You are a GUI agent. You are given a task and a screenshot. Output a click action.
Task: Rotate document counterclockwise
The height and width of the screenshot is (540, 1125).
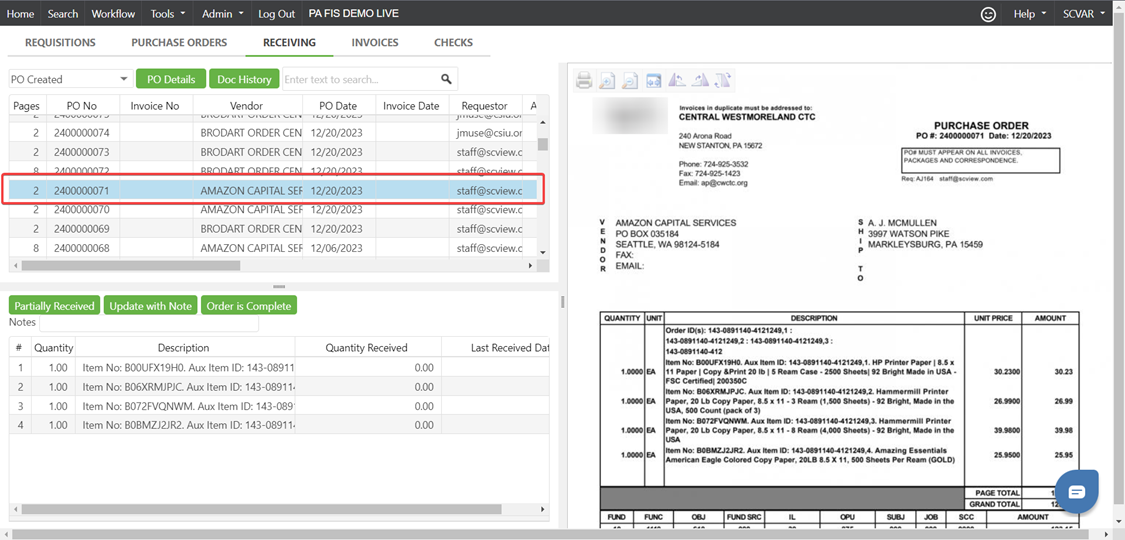677,81
